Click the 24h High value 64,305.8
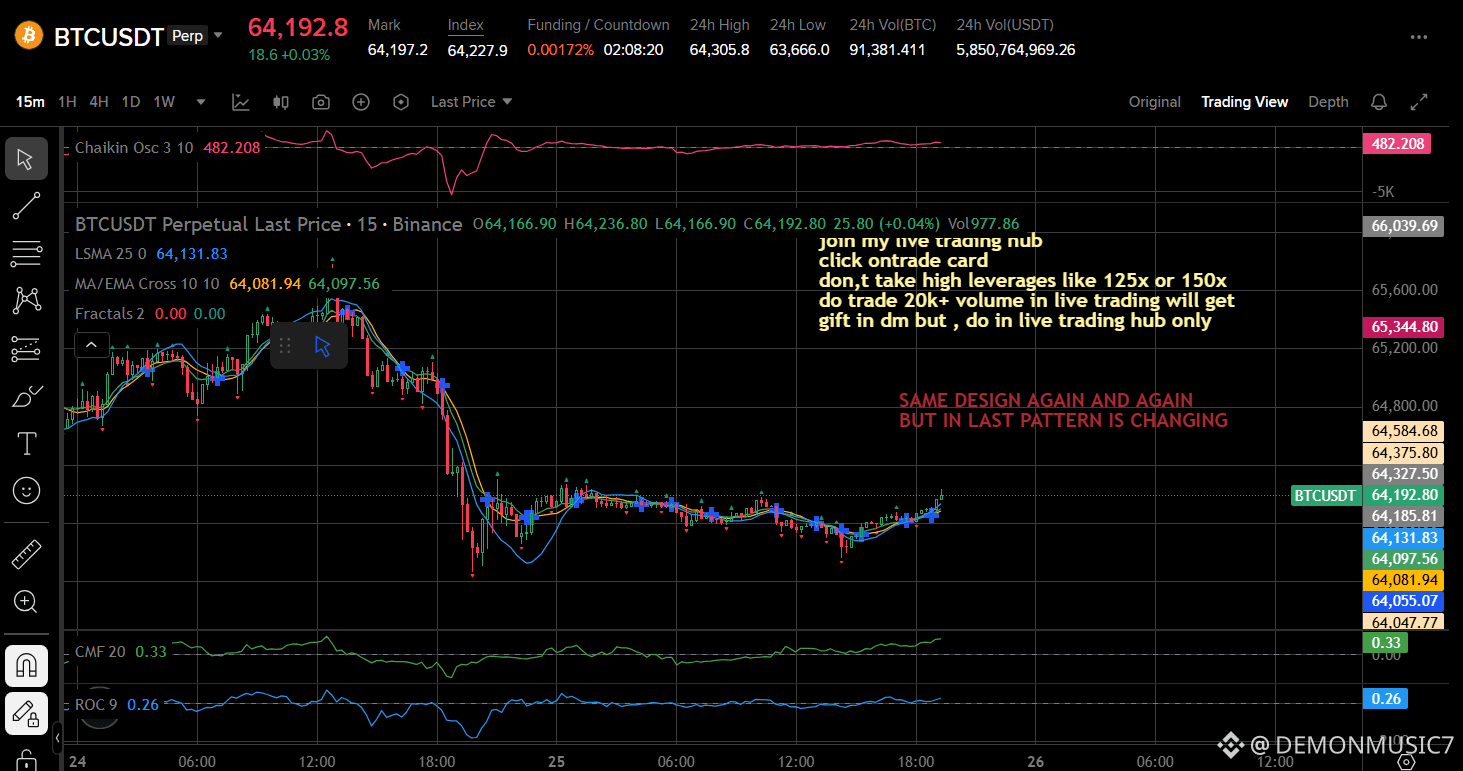 [719, 49]
